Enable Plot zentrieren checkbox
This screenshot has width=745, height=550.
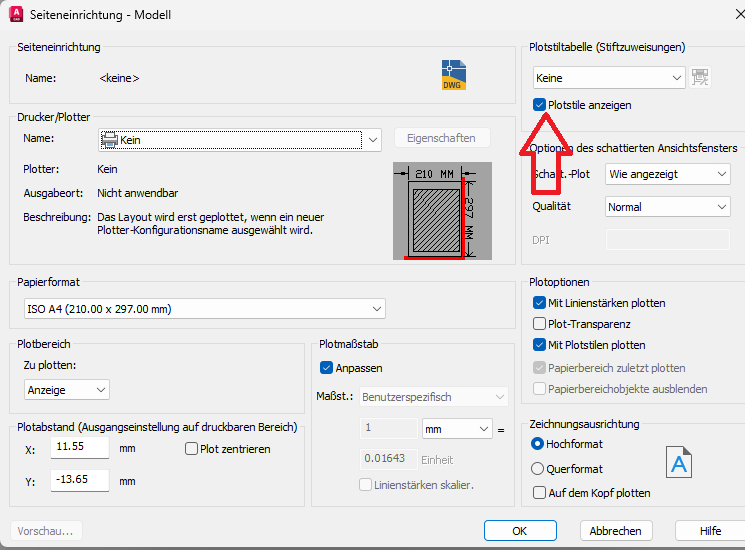tap(191, 449)
